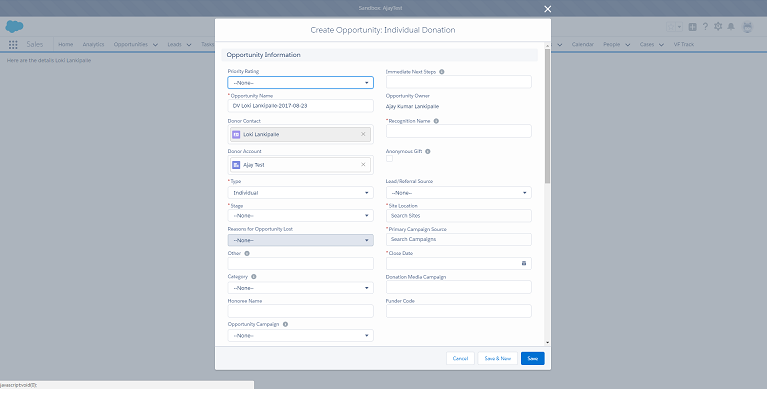
Task: Click the Recognition Name input field
Action: point(458,131)
